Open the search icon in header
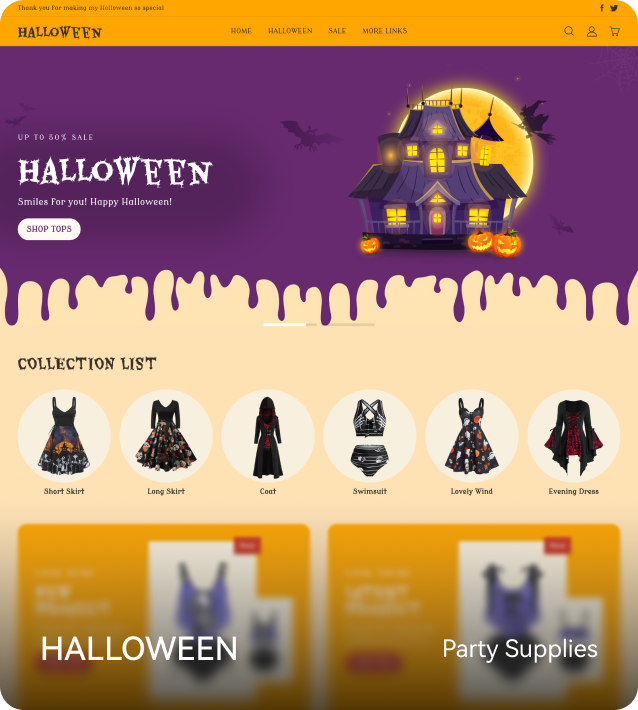The height and width of the screenshot is (710, 638). [569, 31]
